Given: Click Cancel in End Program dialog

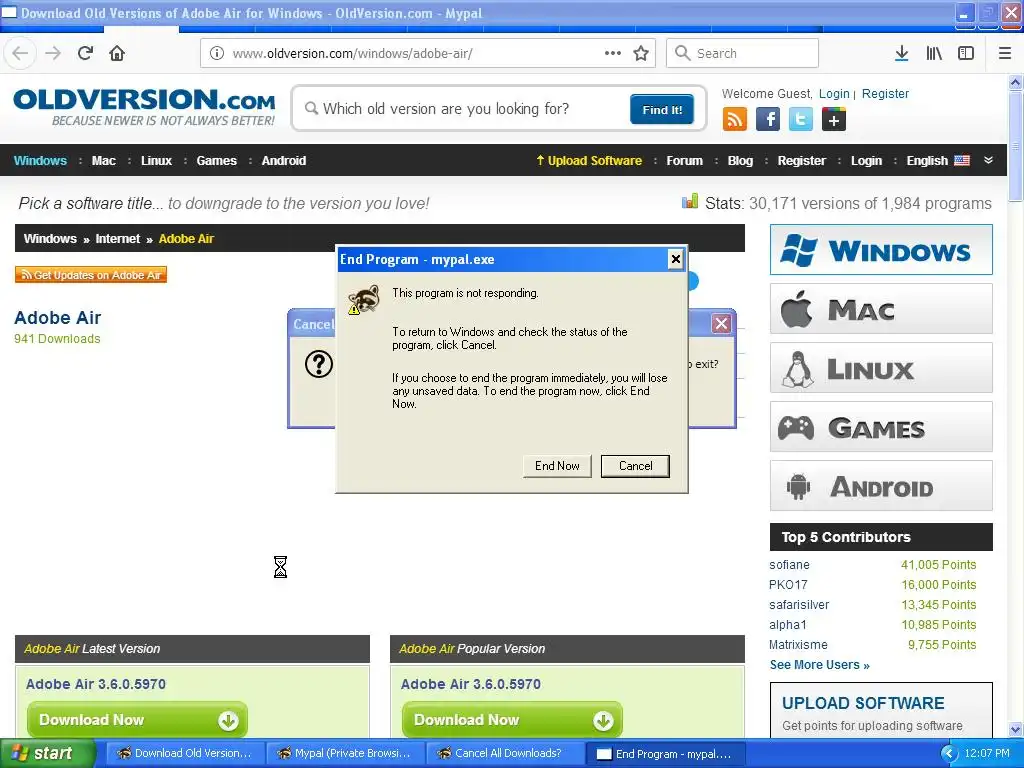Looking at the screenshot, I should click(x=635, y=466).
